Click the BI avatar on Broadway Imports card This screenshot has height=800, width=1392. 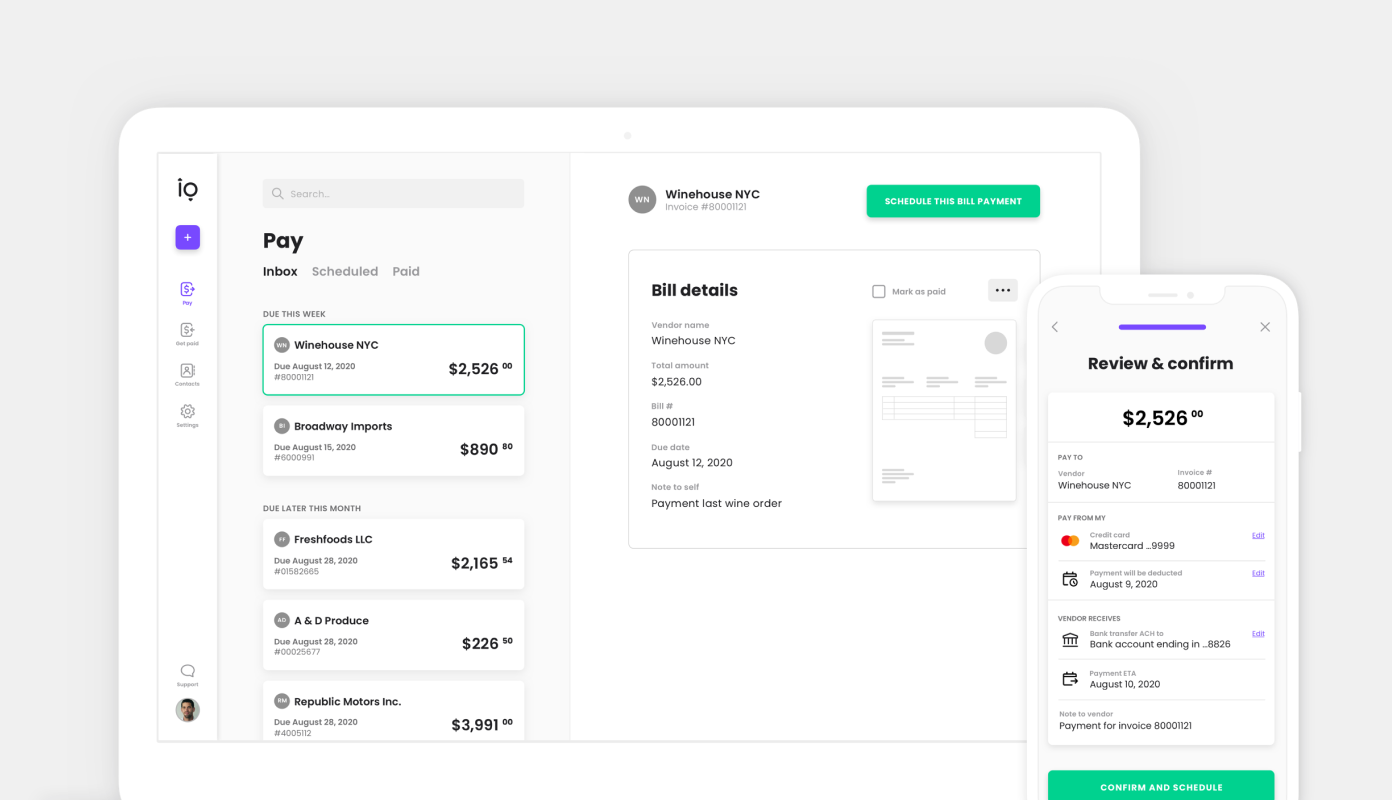point(281,426)
